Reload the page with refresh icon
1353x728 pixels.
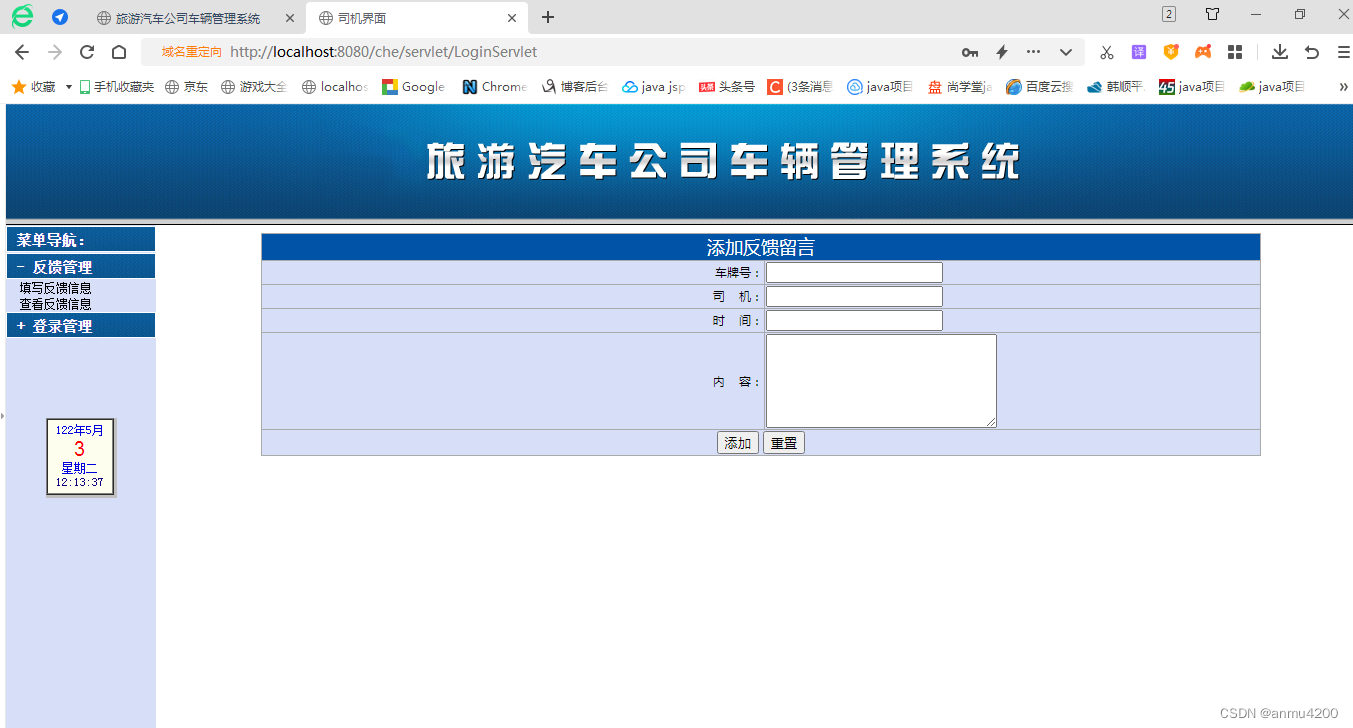click(87, 52)
